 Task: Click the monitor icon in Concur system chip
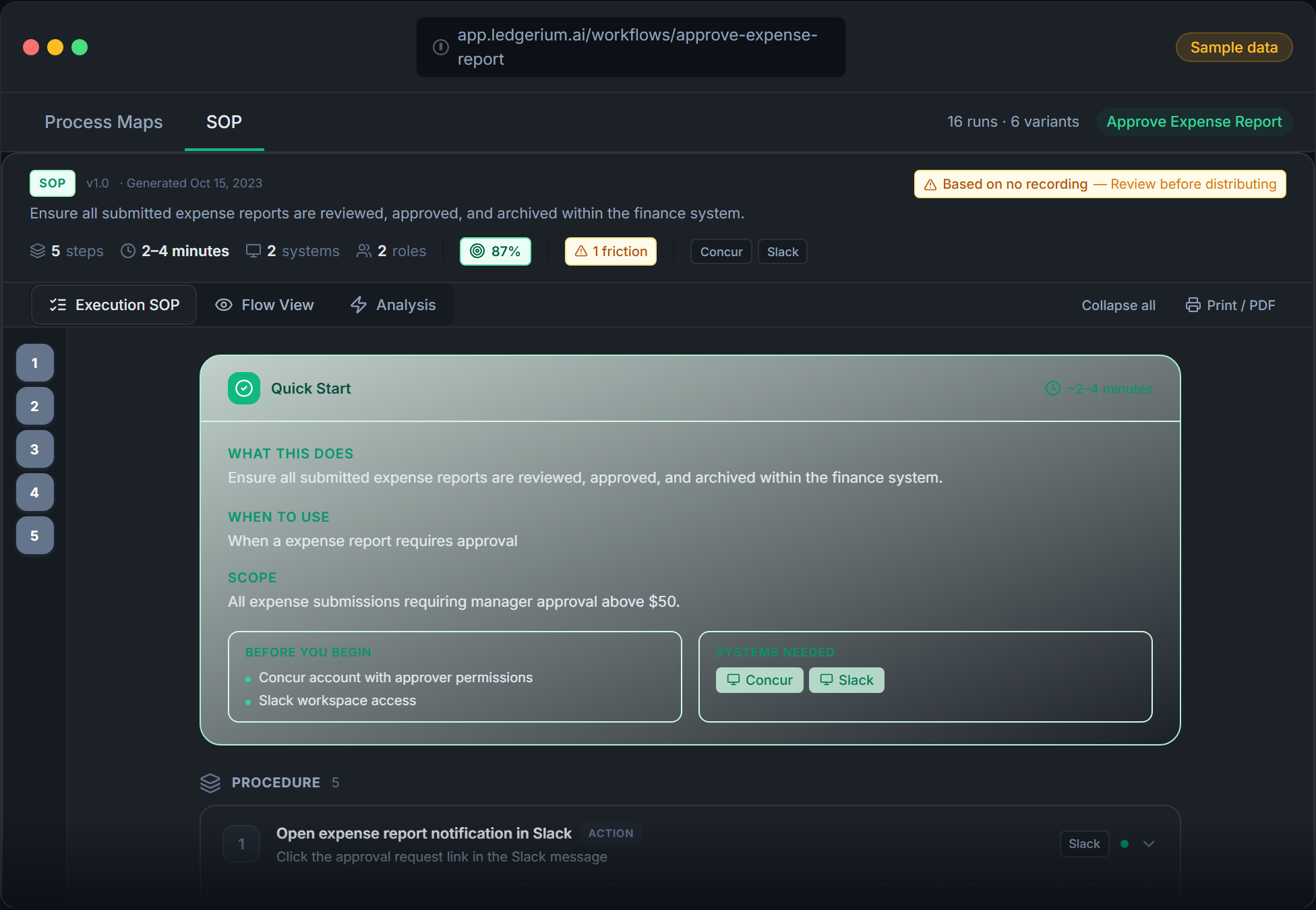(734, 679)
